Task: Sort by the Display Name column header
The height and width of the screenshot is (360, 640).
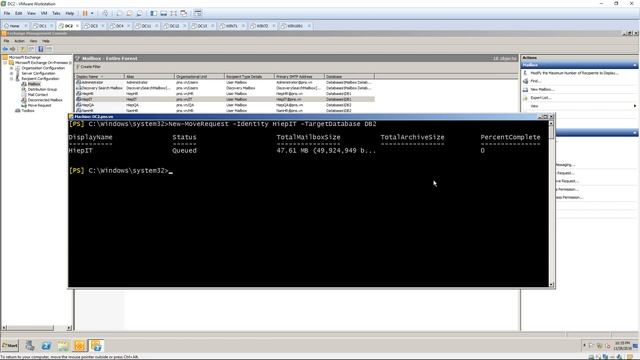Action: 99,76
